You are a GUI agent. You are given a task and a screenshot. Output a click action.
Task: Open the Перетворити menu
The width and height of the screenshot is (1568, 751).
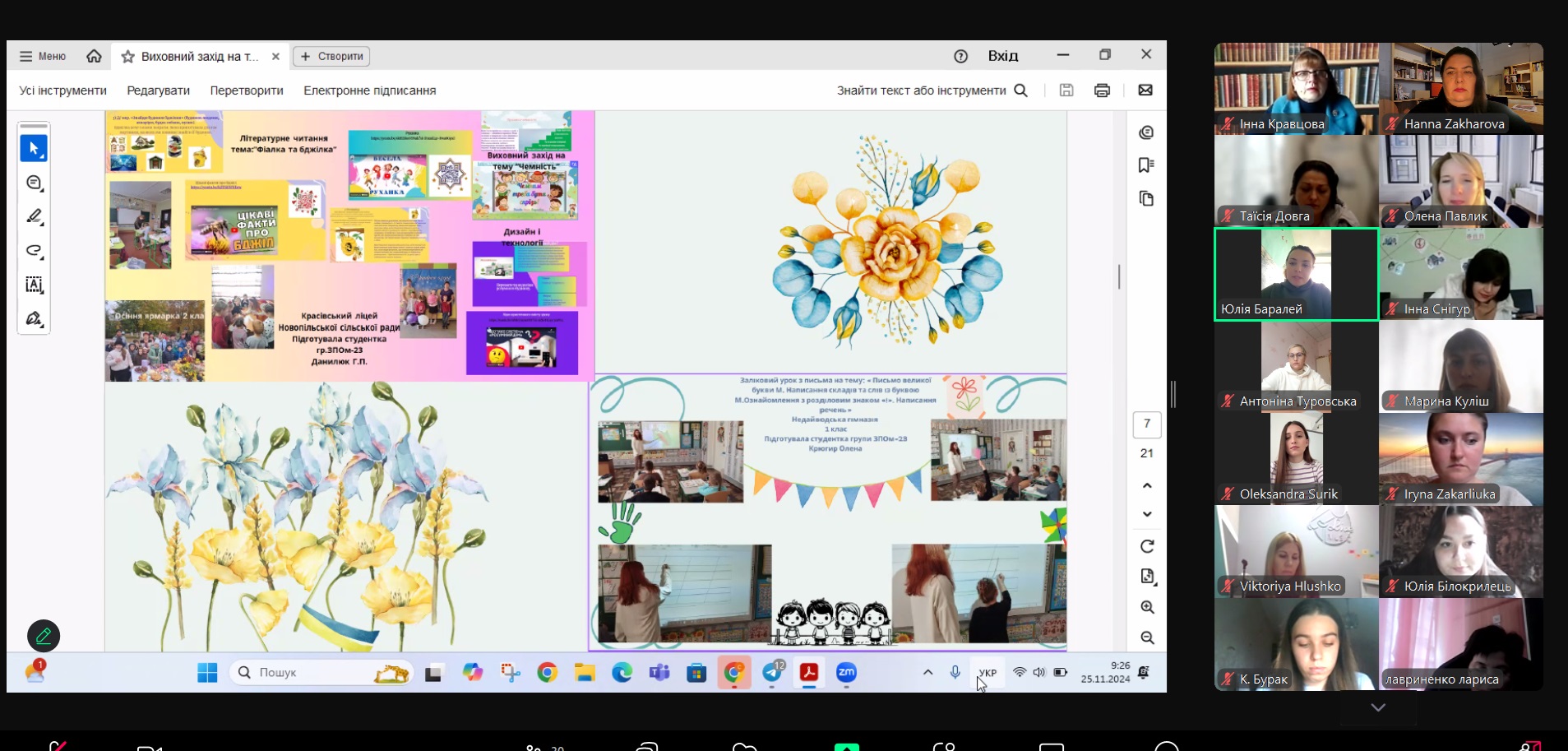click(x=247, y=90)
